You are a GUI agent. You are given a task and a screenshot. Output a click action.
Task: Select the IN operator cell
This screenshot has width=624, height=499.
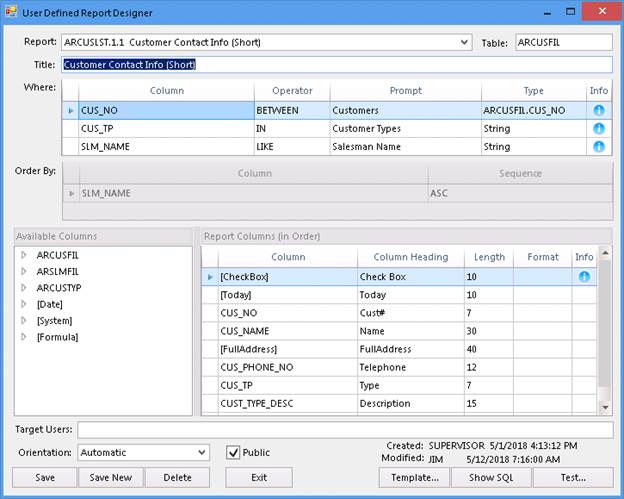pyautogui.click(x=292, y=129)
